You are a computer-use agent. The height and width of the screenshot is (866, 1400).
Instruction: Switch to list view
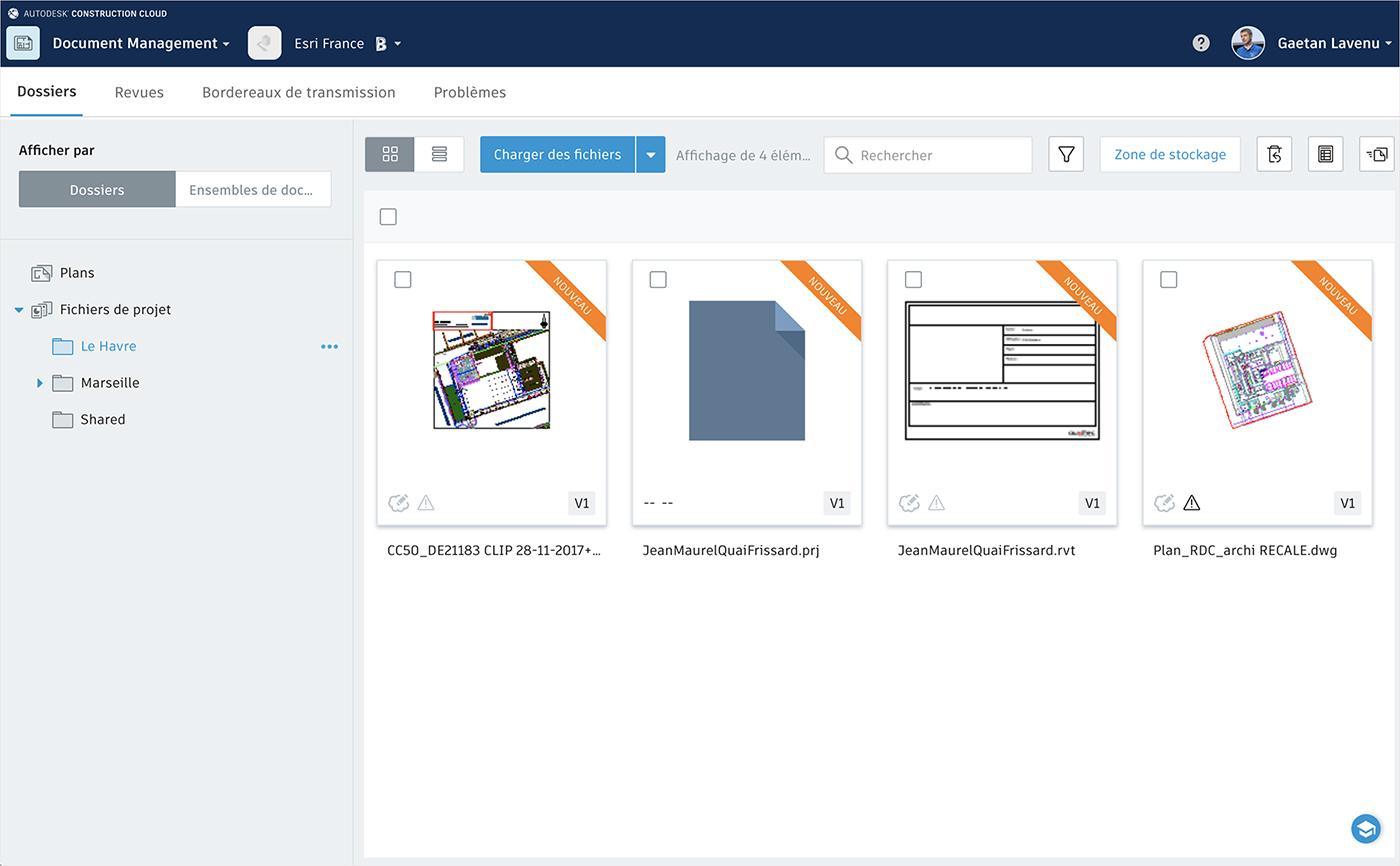439,154
